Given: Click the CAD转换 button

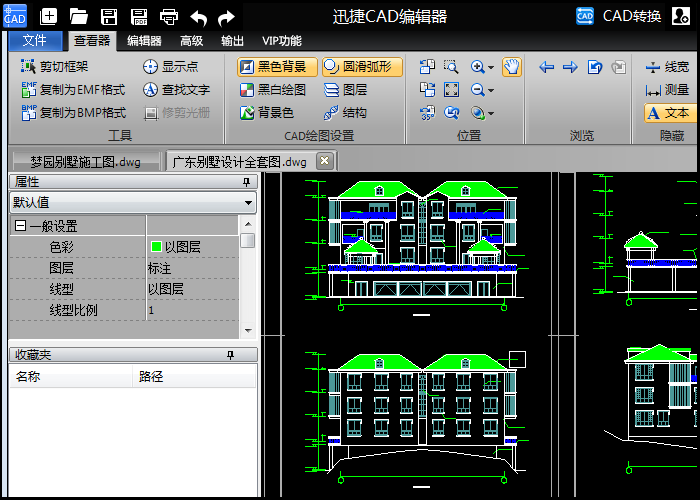Looking at the screenshot, I should pos(632,16).
